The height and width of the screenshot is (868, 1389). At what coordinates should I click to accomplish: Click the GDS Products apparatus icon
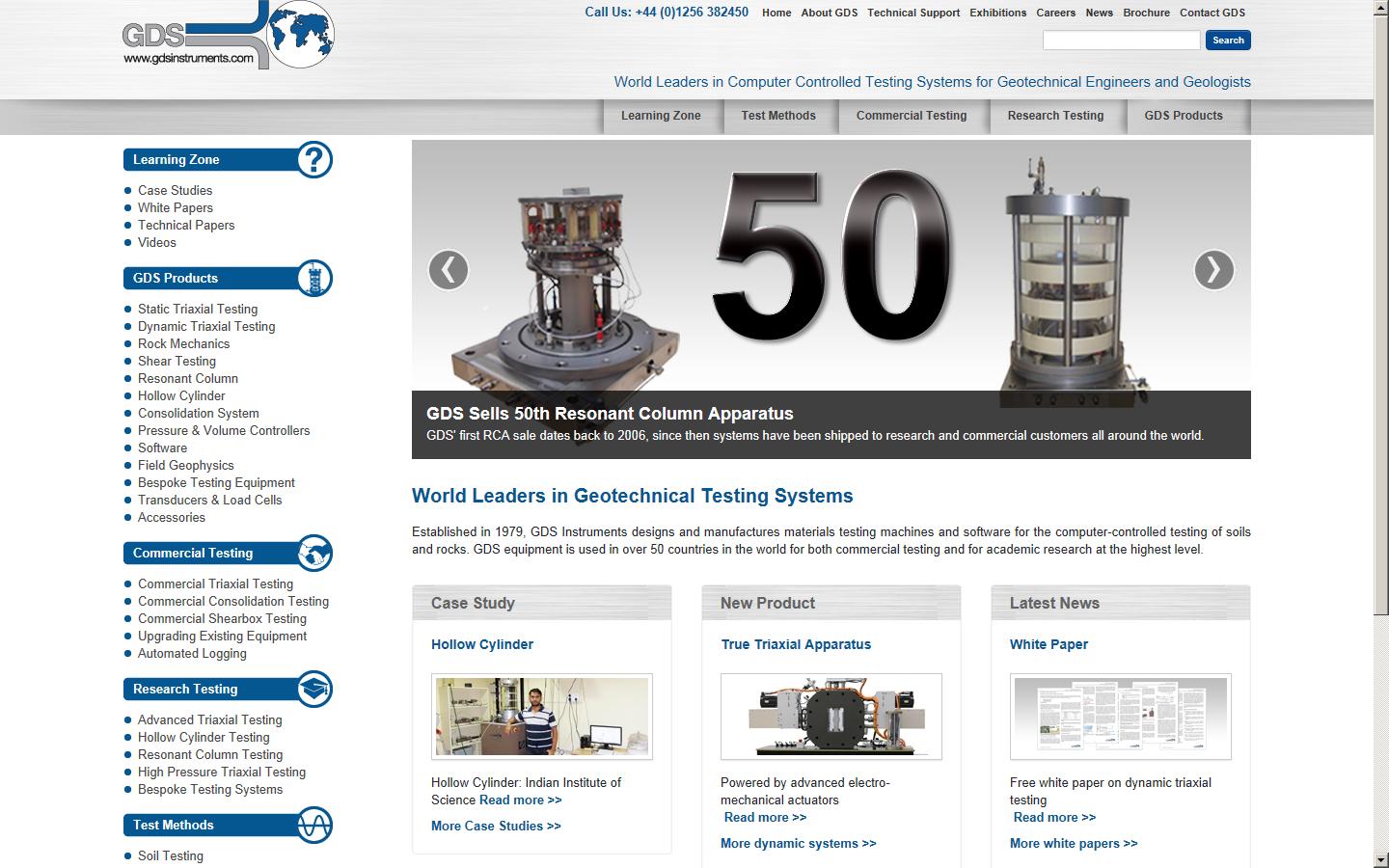pyautogui.click(x=314, y=279)
